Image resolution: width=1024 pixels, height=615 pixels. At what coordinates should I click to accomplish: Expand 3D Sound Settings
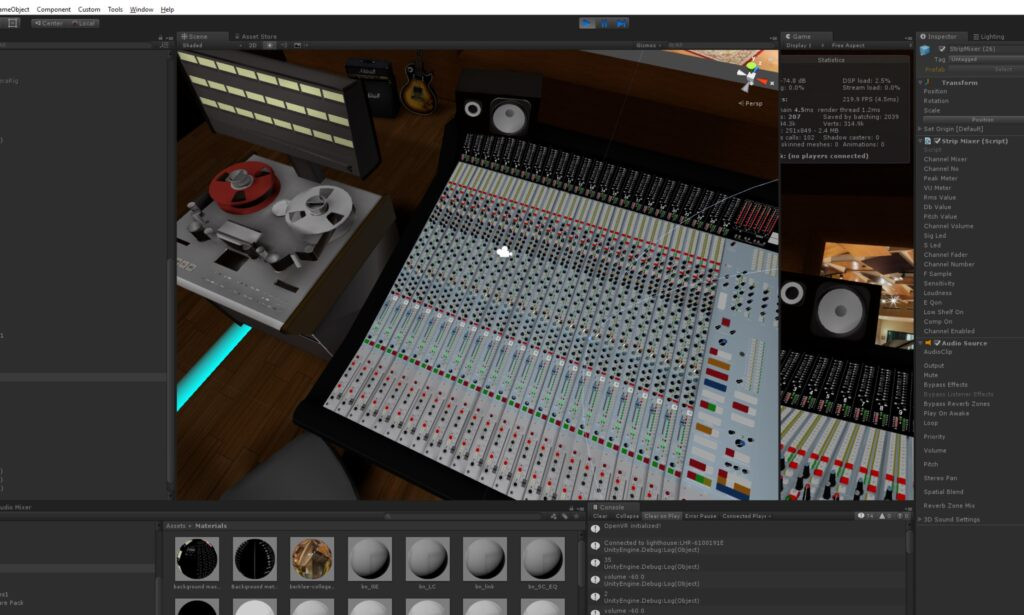tap(921, 520)
